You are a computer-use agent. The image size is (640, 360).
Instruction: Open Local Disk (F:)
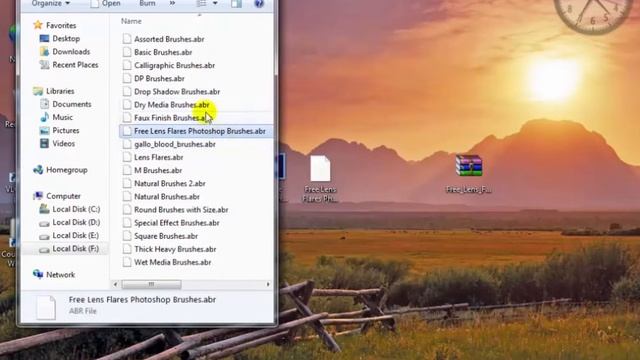69,248
